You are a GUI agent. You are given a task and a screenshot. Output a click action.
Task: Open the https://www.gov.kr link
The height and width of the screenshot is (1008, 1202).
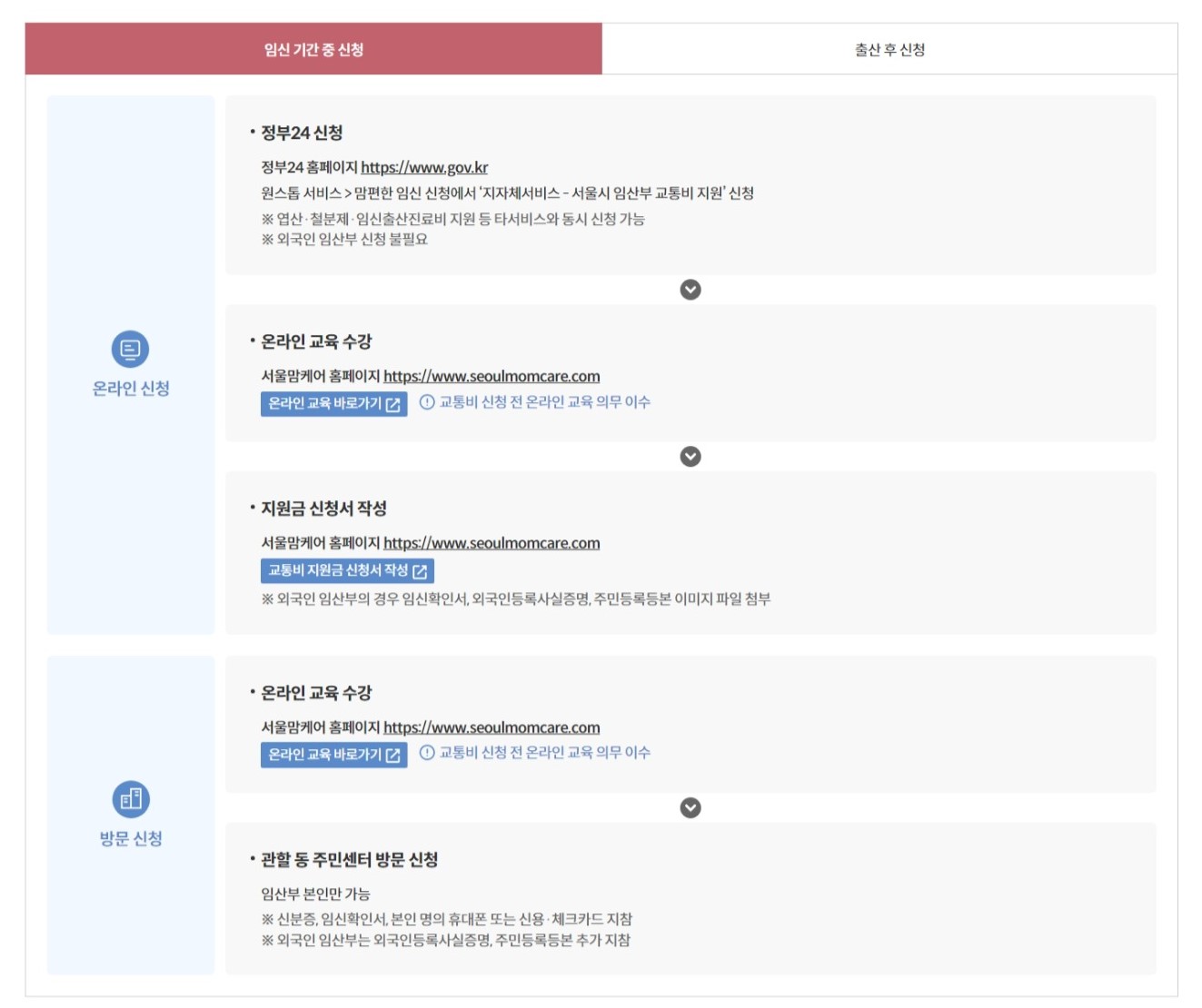(424, 167)
